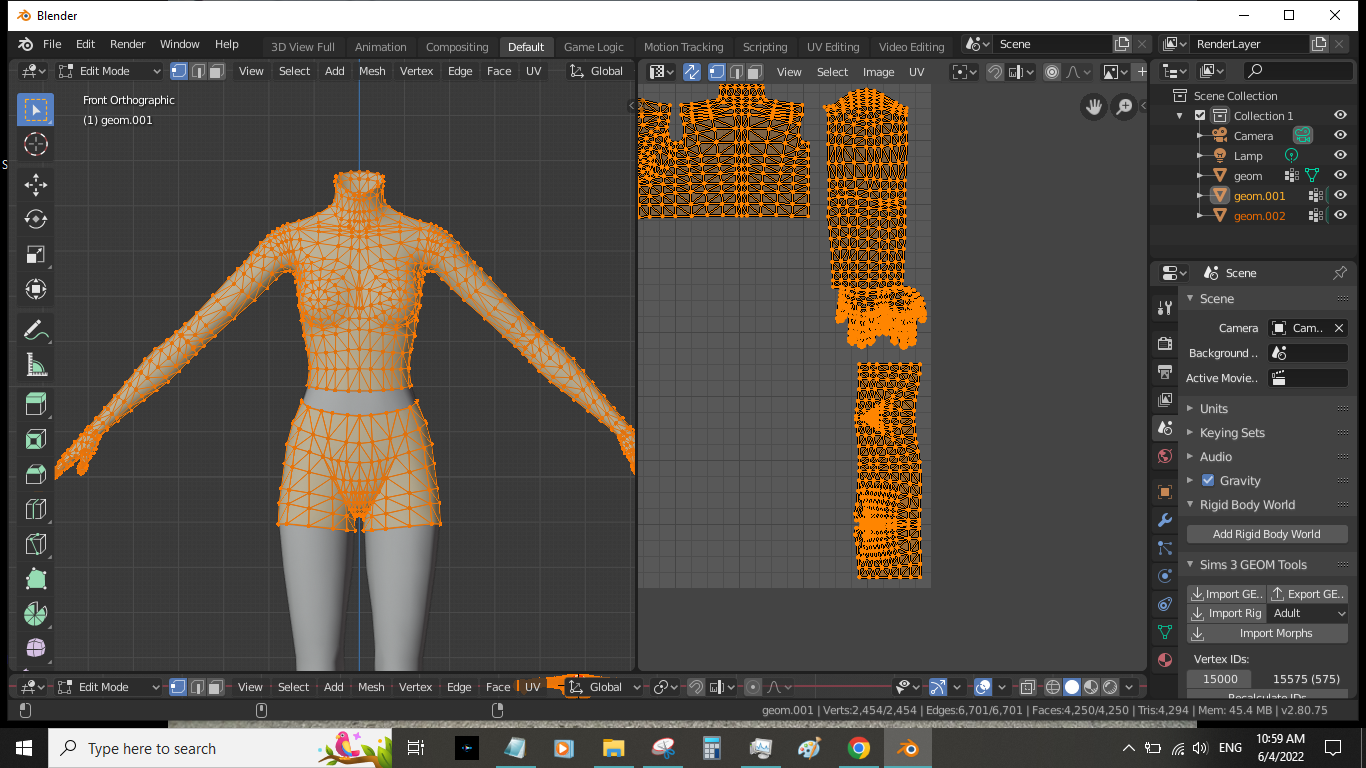Open the Adult age dropdown

[x=1308, y=613]
